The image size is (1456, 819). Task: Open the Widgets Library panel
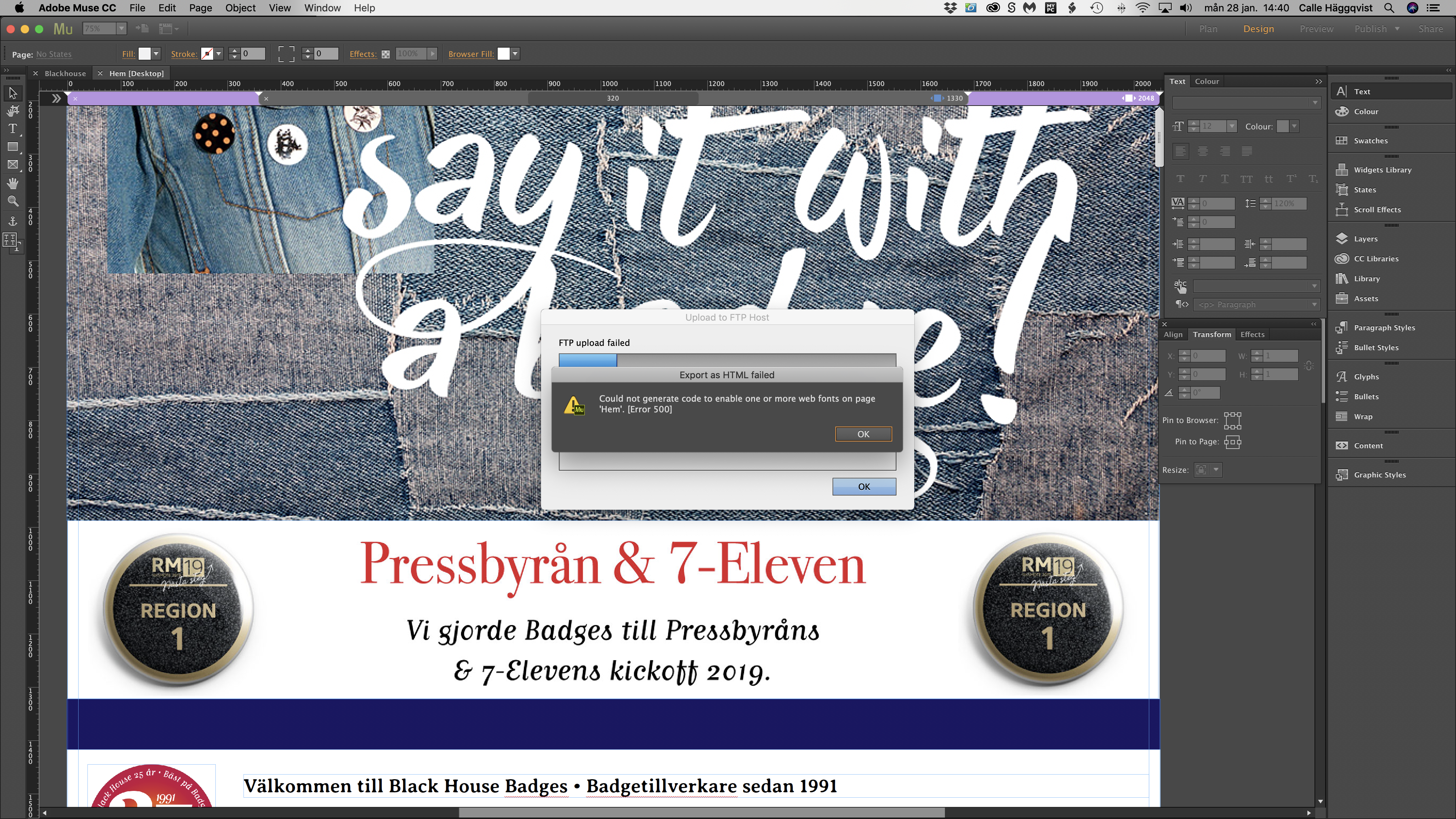pyautogui.click(x=1391, y=170)
